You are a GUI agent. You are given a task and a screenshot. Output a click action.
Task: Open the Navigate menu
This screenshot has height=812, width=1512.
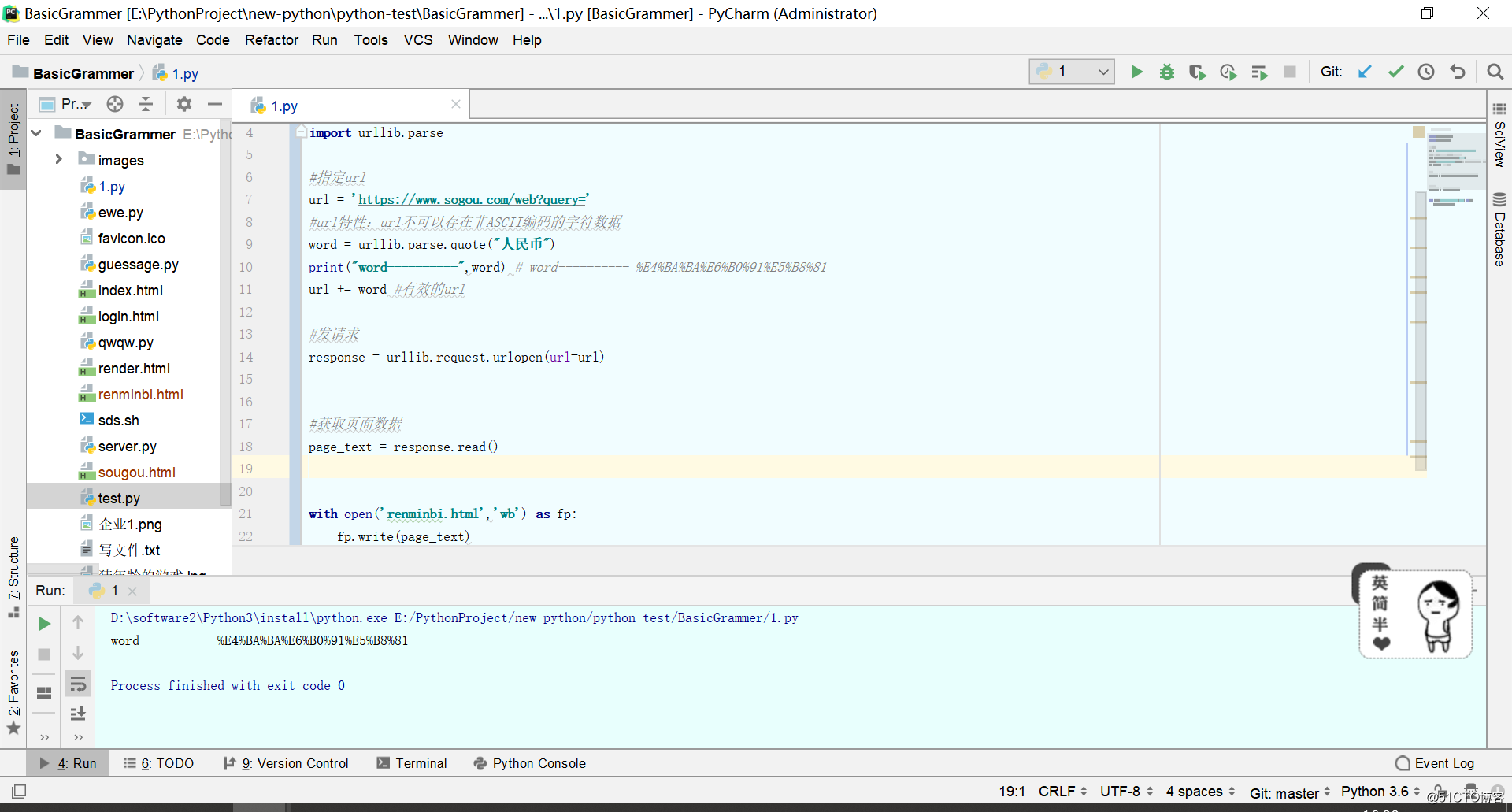(x=154, y=40)
